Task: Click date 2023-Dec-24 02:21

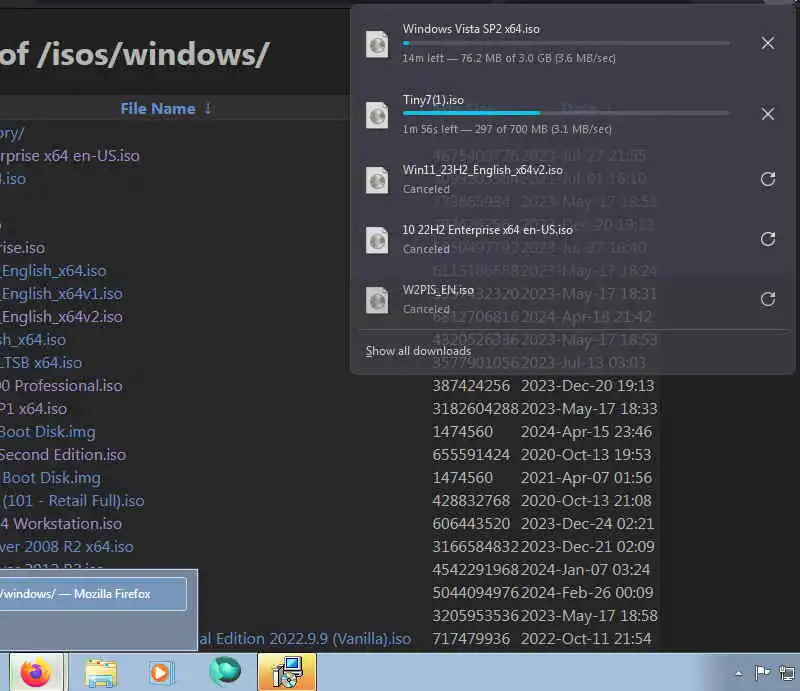Action: [x=587, y=523]
